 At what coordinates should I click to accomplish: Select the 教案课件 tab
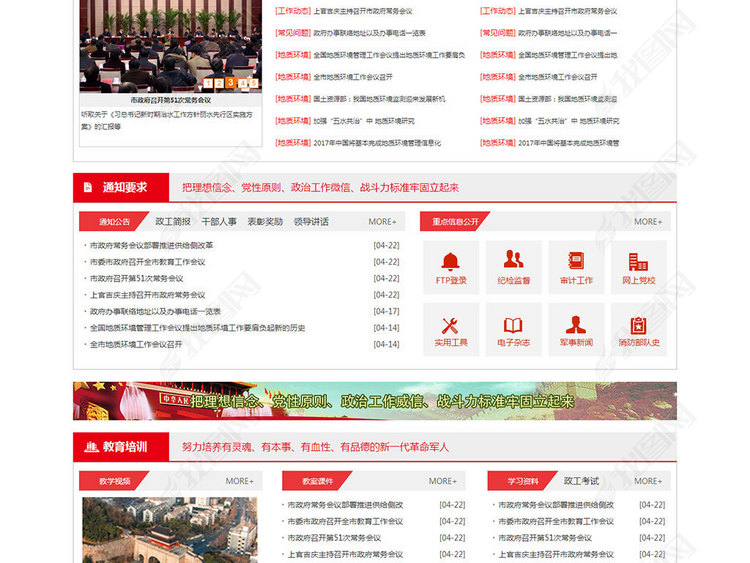pos(317,481)
